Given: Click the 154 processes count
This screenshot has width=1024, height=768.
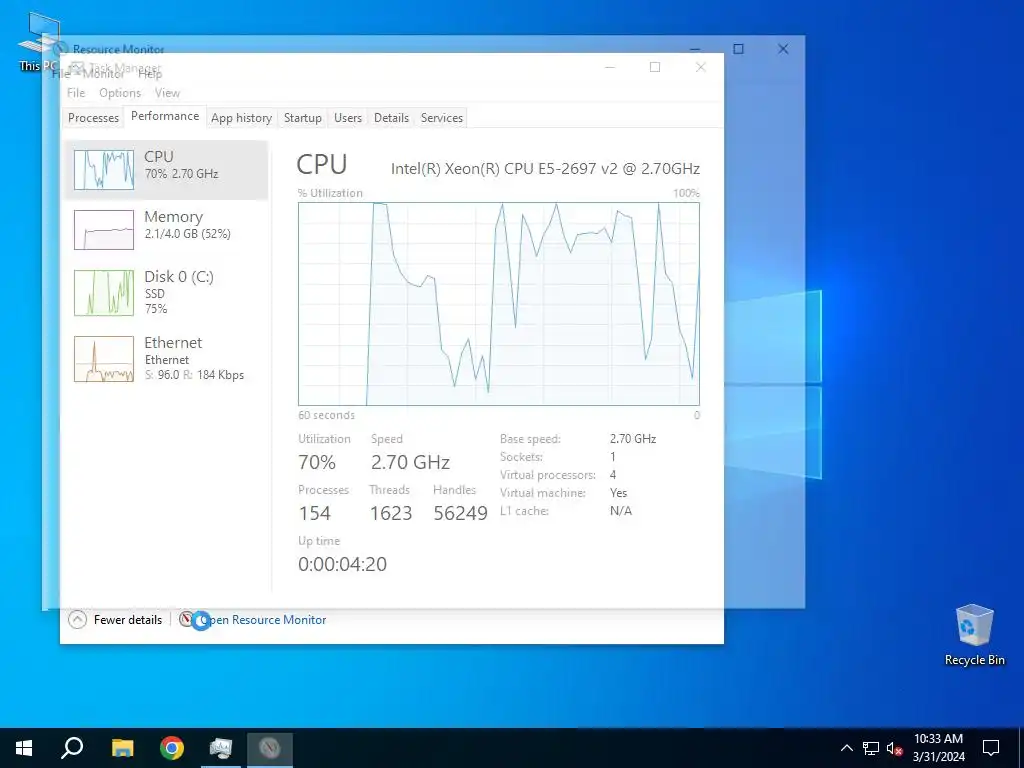Looking at the screenshot, I should 315,513.
